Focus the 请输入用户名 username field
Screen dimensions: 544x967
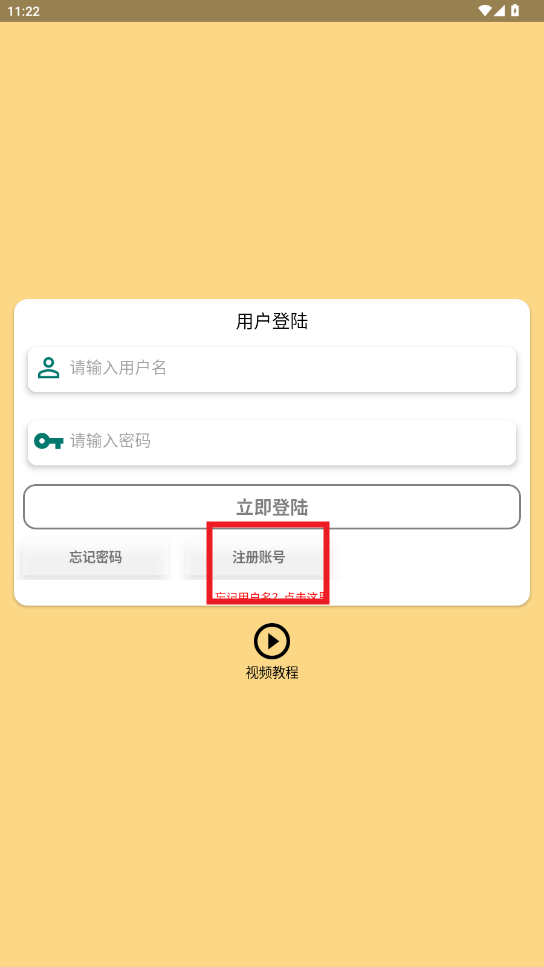[271, 369]
